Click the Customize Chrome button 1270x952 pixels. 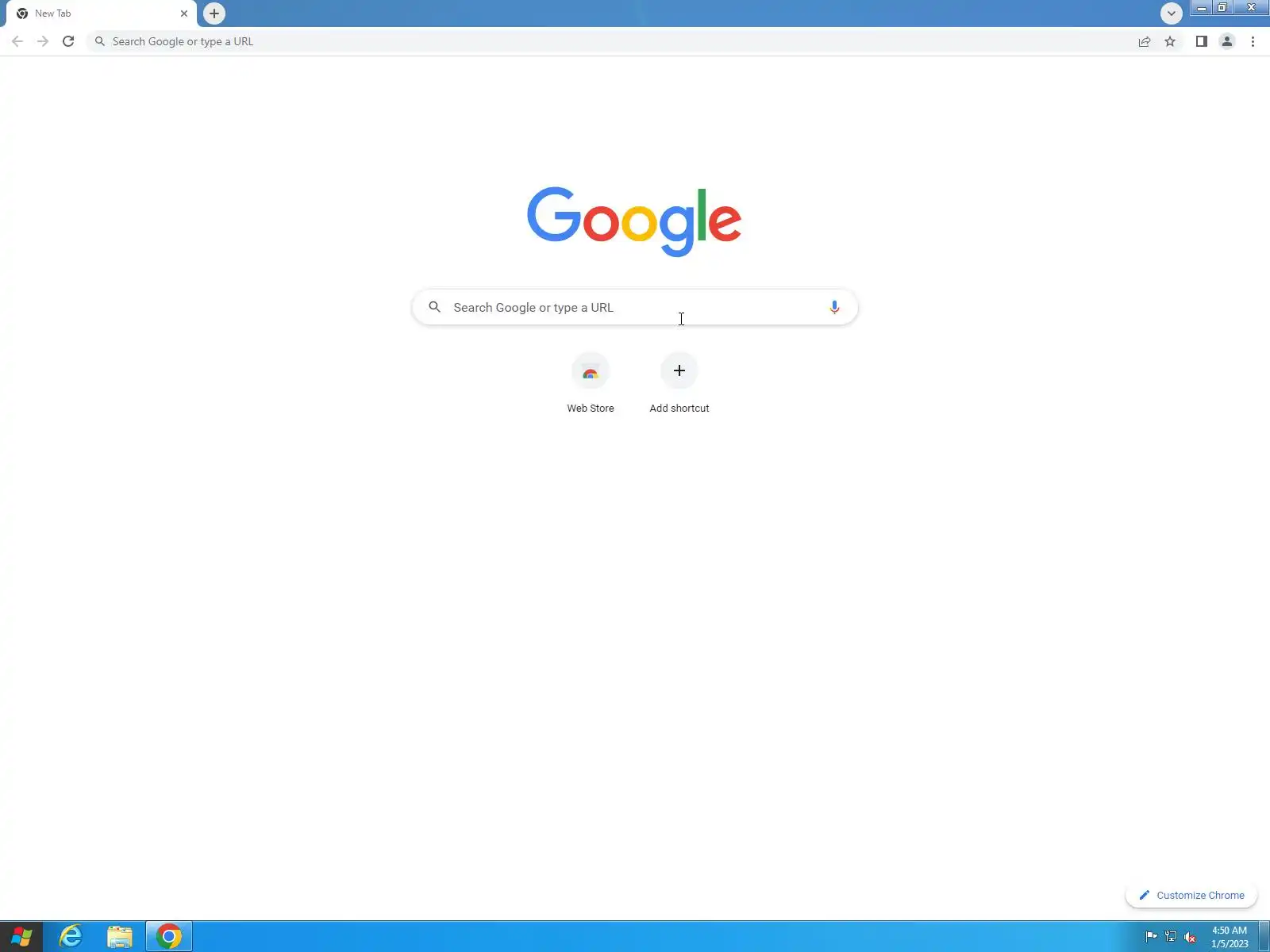1191,895
